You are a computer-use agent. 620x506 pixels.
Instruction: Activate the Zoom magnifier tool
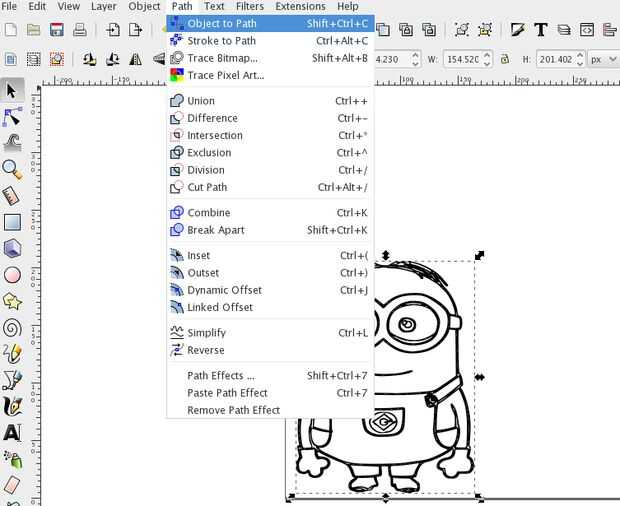[12, 170]
